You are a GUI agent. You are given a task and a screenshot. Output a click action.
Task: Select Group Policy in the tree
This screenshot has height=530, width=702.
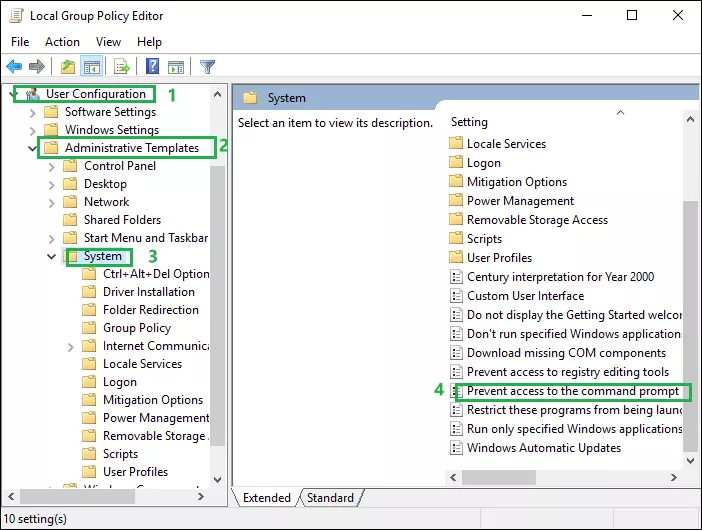(137, 328)
